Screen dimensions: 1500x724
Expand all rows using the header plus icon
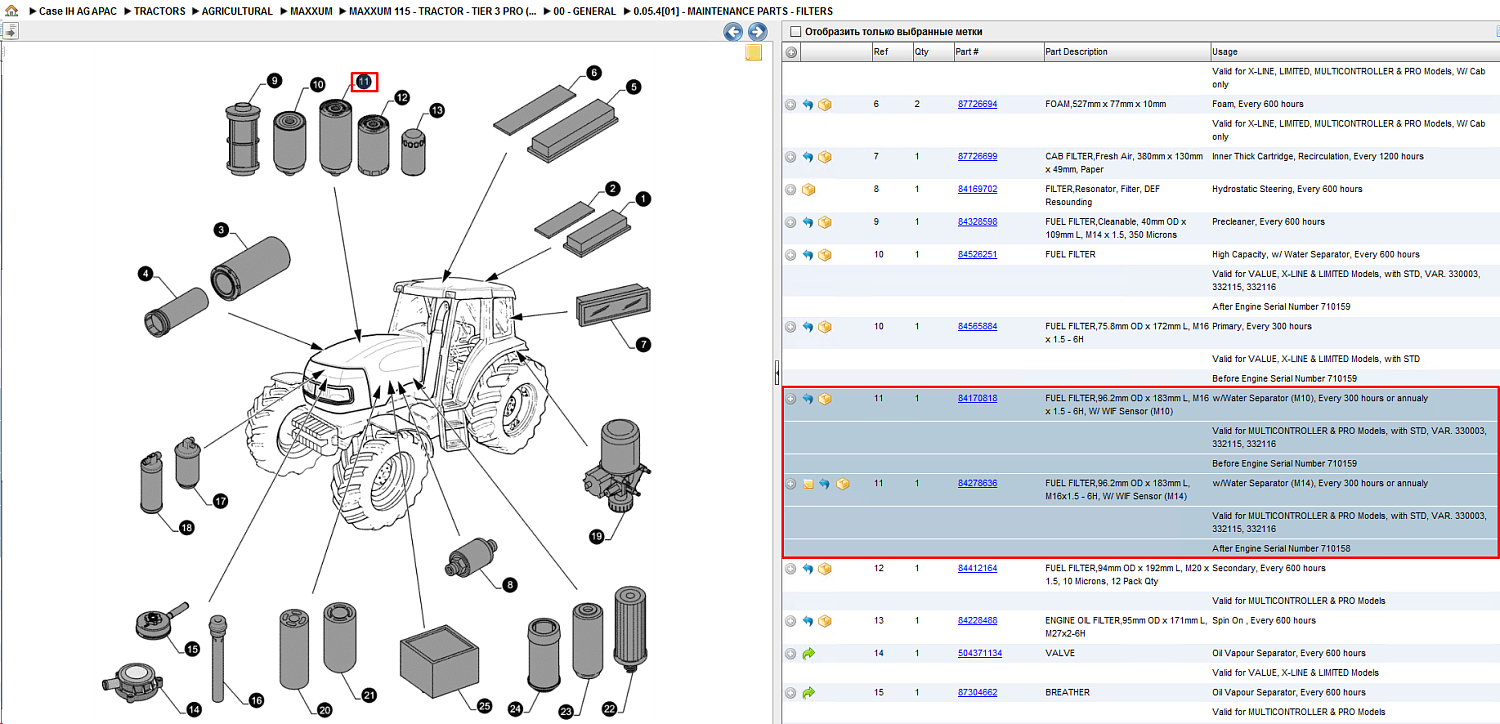click(x=791, y=52)
